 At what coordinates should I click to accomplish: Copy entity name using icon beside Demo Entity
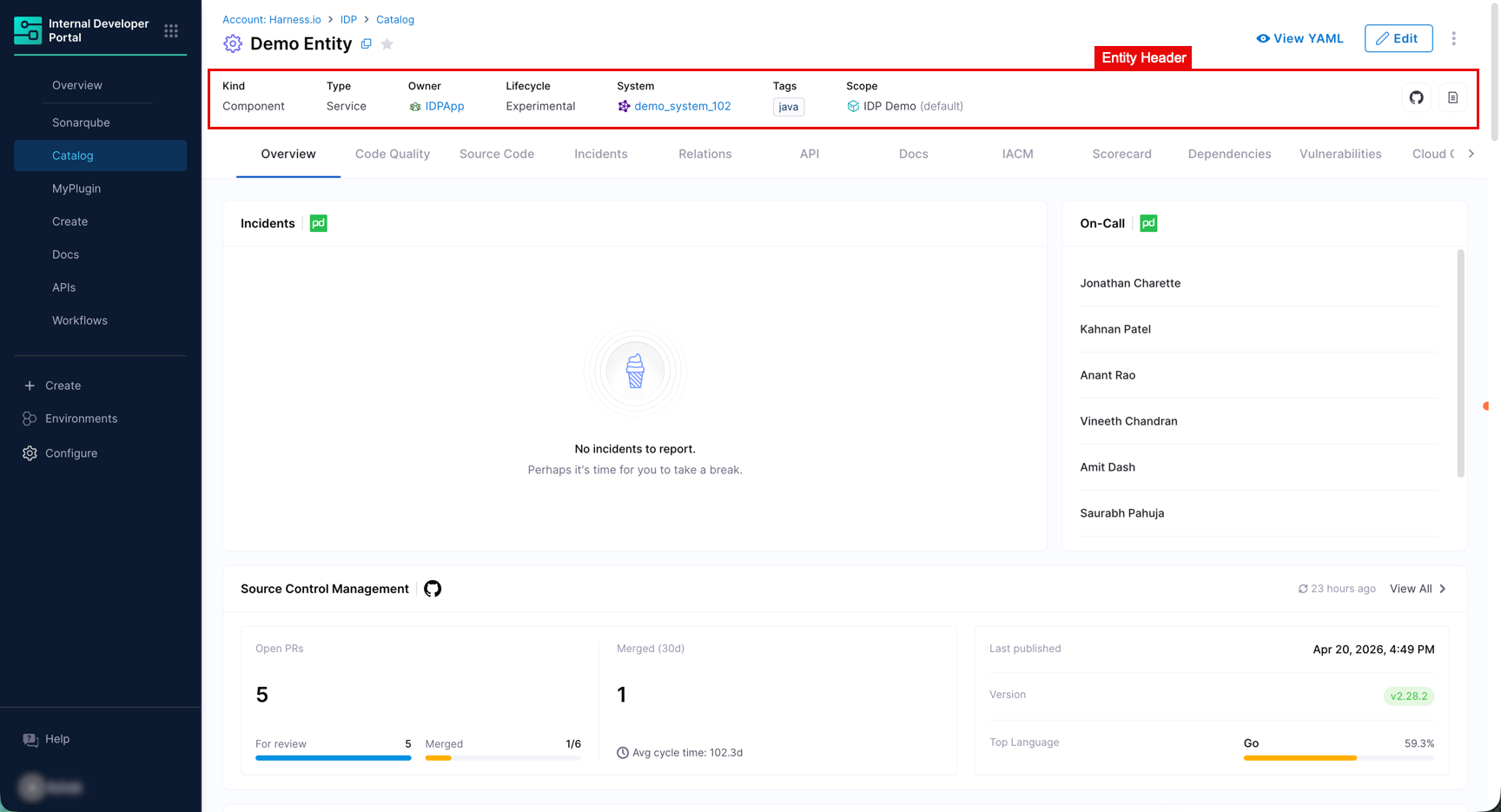(x=367, y=43)
